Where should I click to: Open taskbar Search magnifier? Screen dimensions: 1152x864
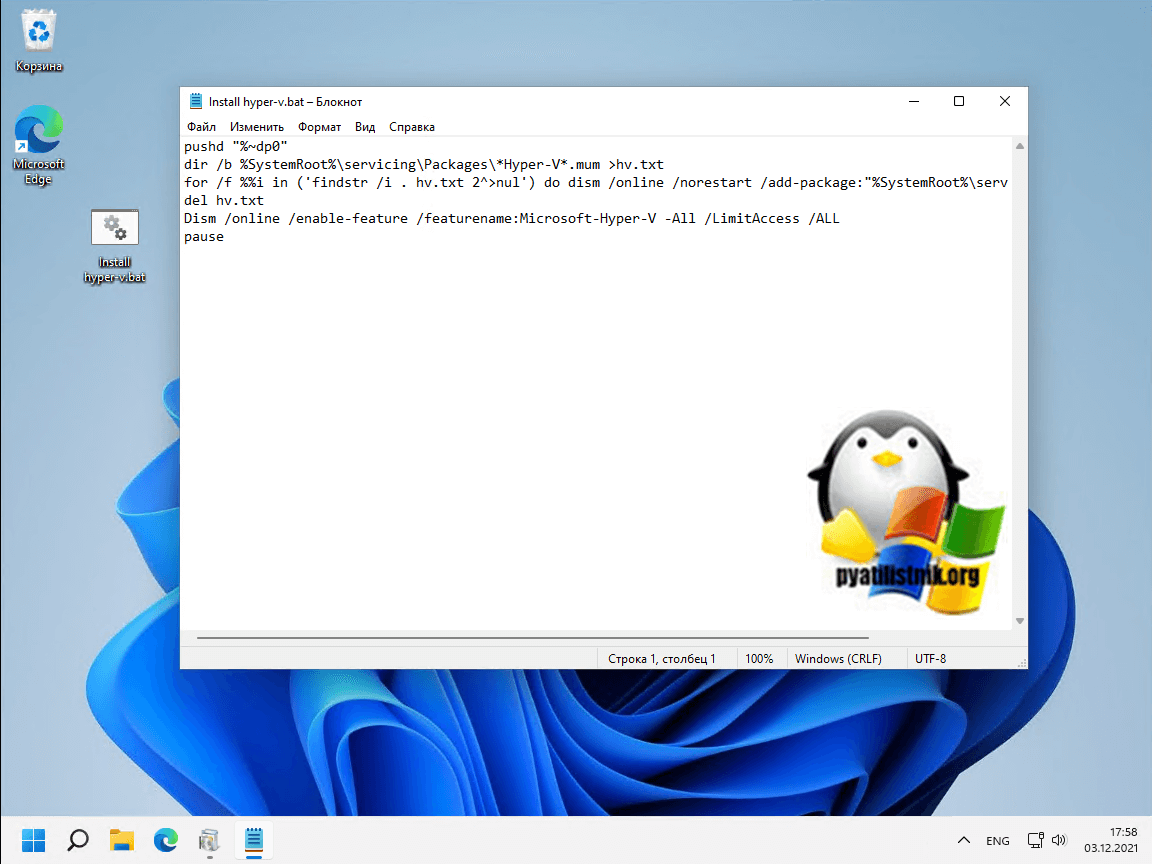(78, 840)
